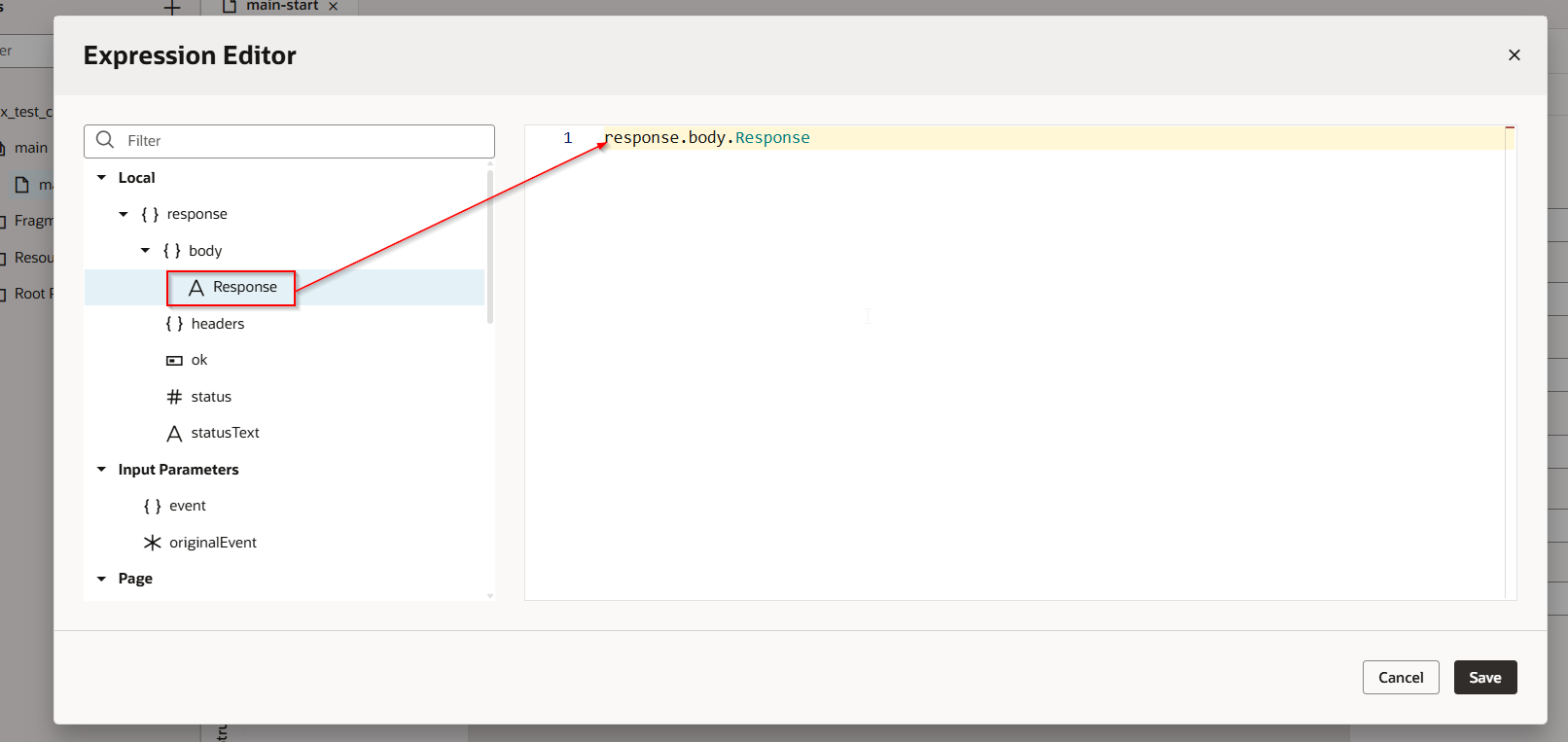This screenshot has height=742, width=1568.
Task: Click the asterisk icon beside originalEvent
Action: [153, 543]
